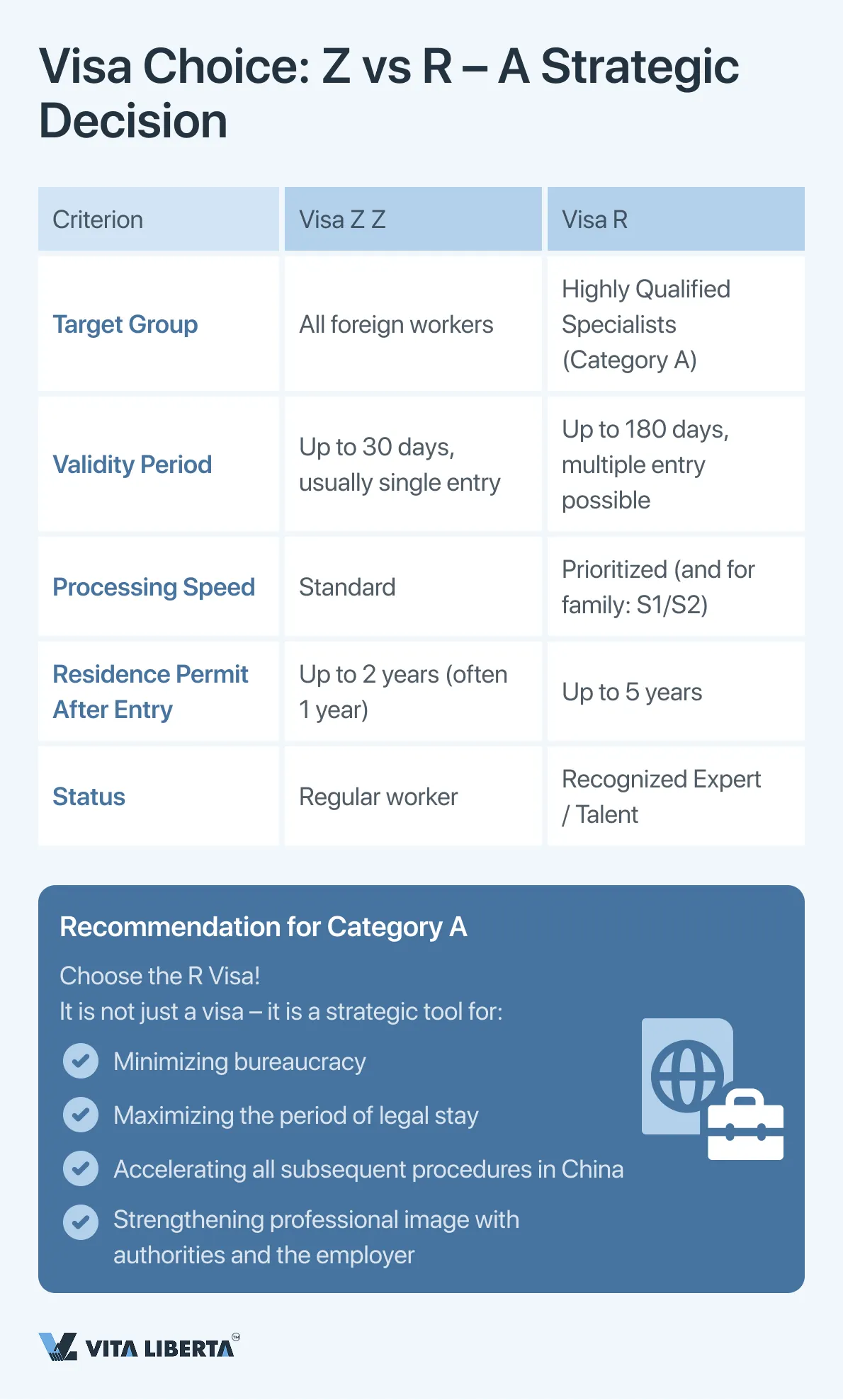Viewport: 843px width, 1400px height.
Task: Click the Vita Liberta wordmark text
Action: pyautogui.click(x=159, y=1348)
